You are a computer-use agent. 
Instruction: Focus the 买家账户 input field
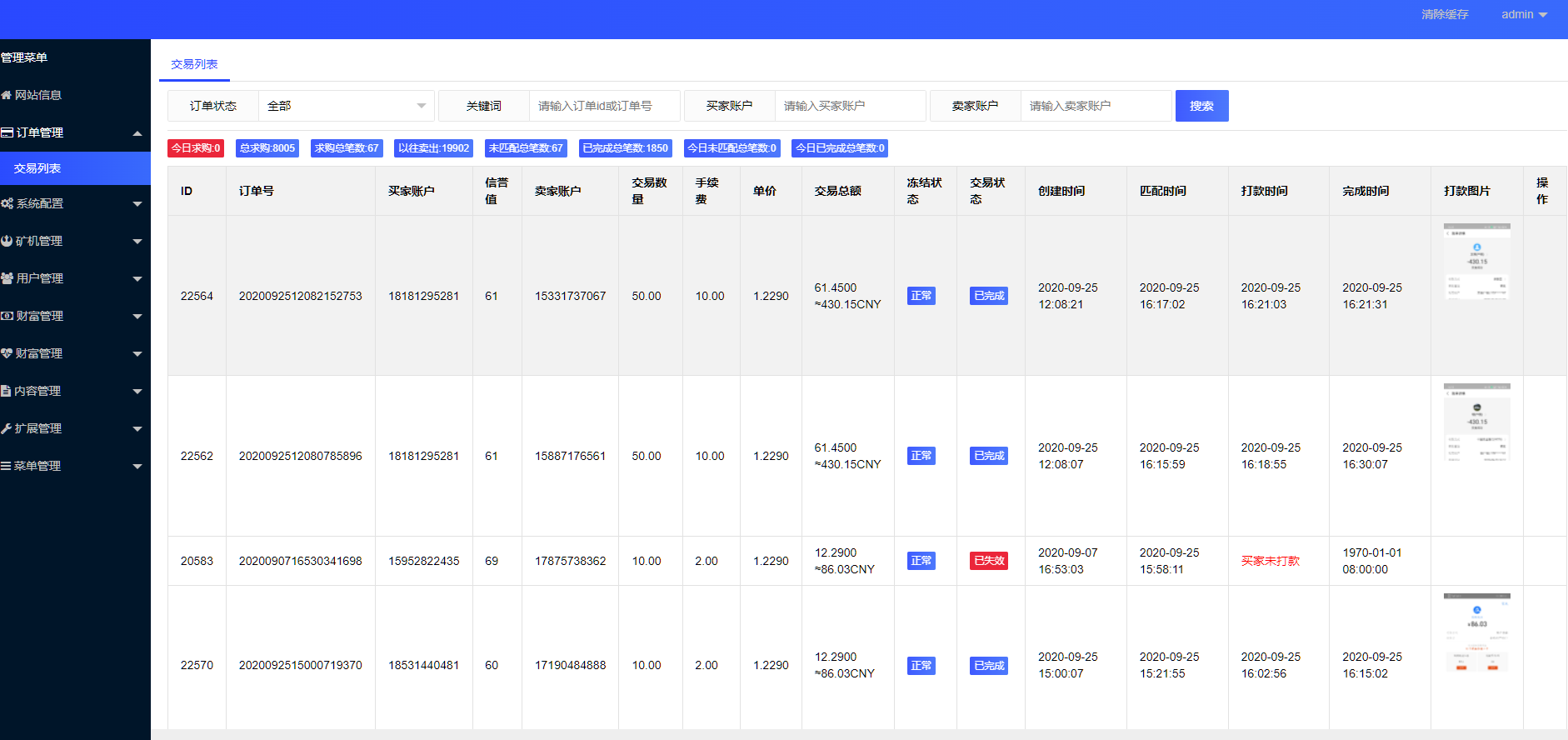[x=849, y=106]
